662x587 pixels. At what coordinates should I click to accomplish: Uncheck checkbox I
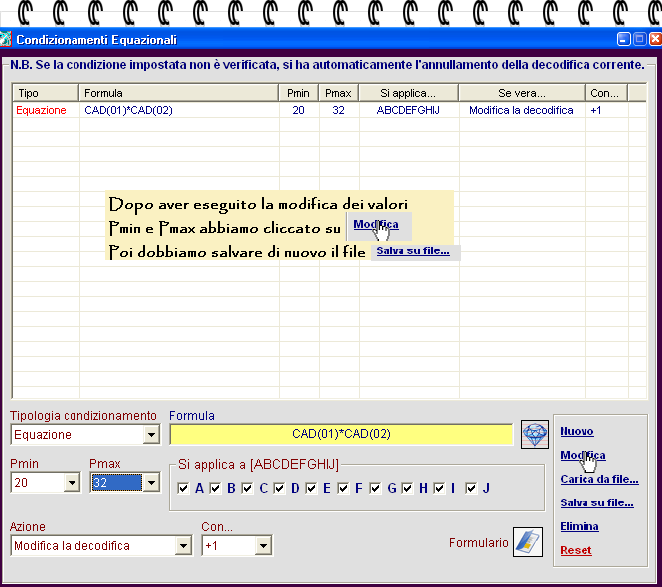439,489
